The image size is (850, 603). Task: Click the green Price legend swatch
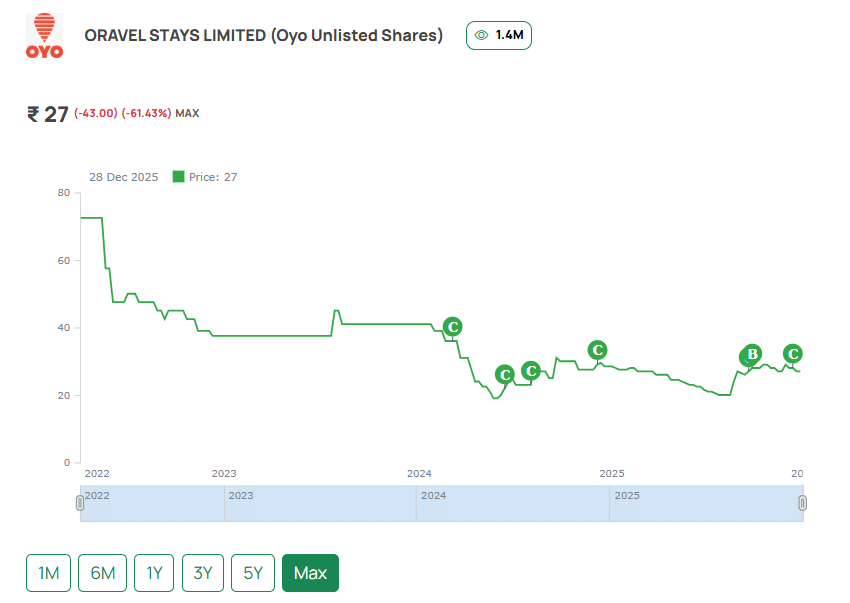(x=179, y=177)
